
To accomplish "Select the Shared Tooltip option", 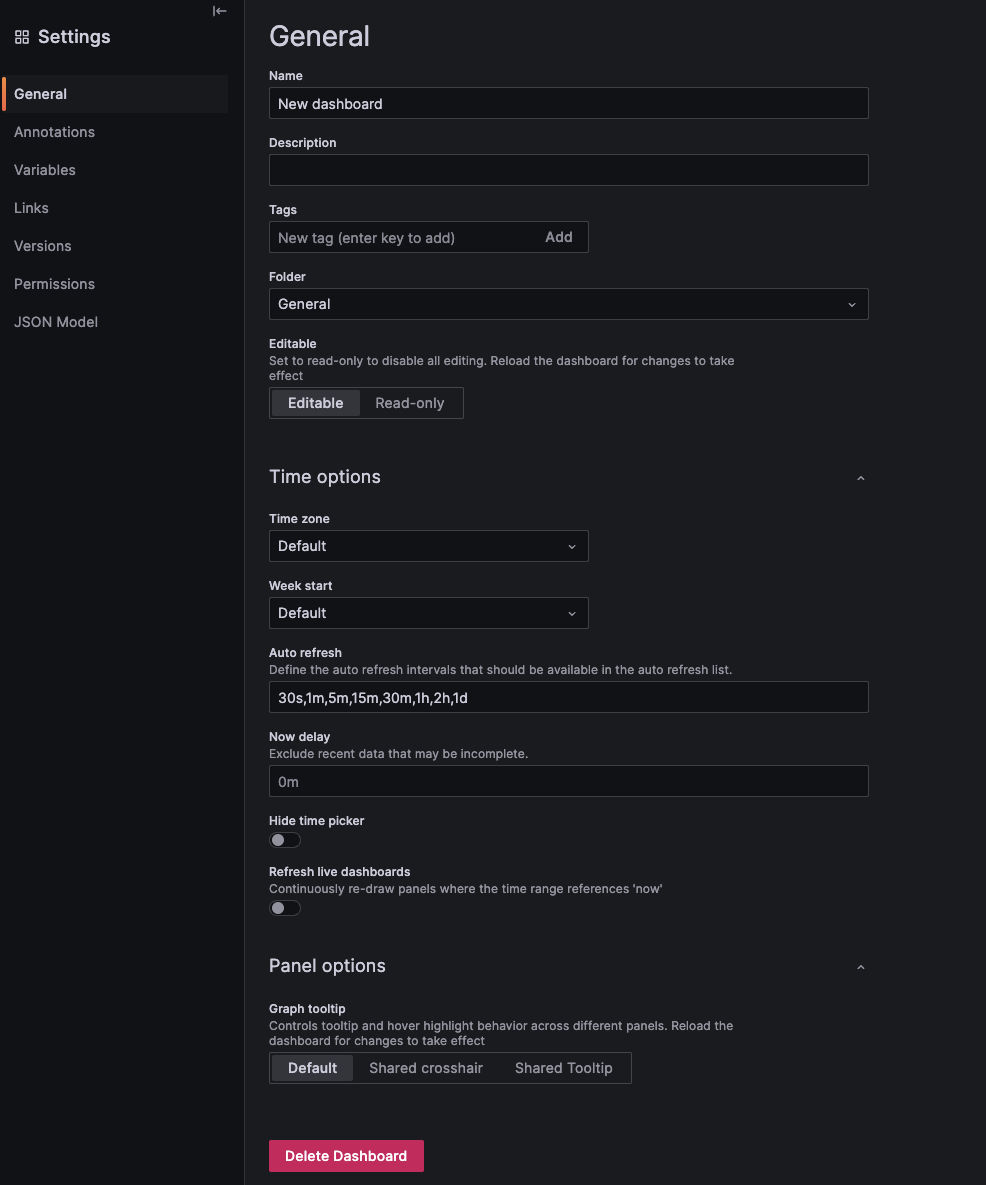I will coord(563,1068).
